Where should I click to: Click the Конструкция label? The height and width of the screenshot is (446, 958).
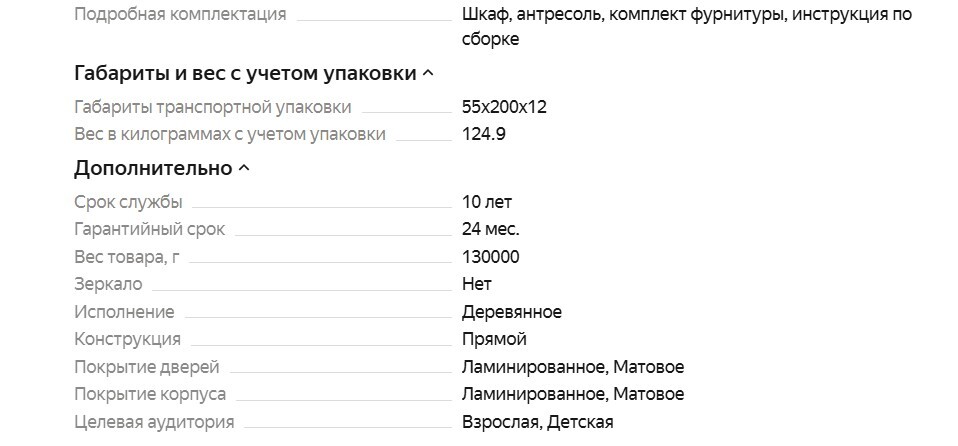tap(128, 339)
